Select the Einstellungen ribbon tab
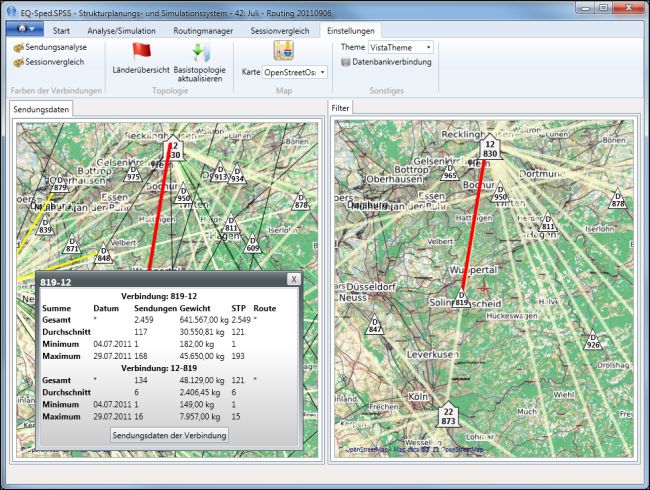650x490 pixels. pyautogui.click(x=351, y=31)
